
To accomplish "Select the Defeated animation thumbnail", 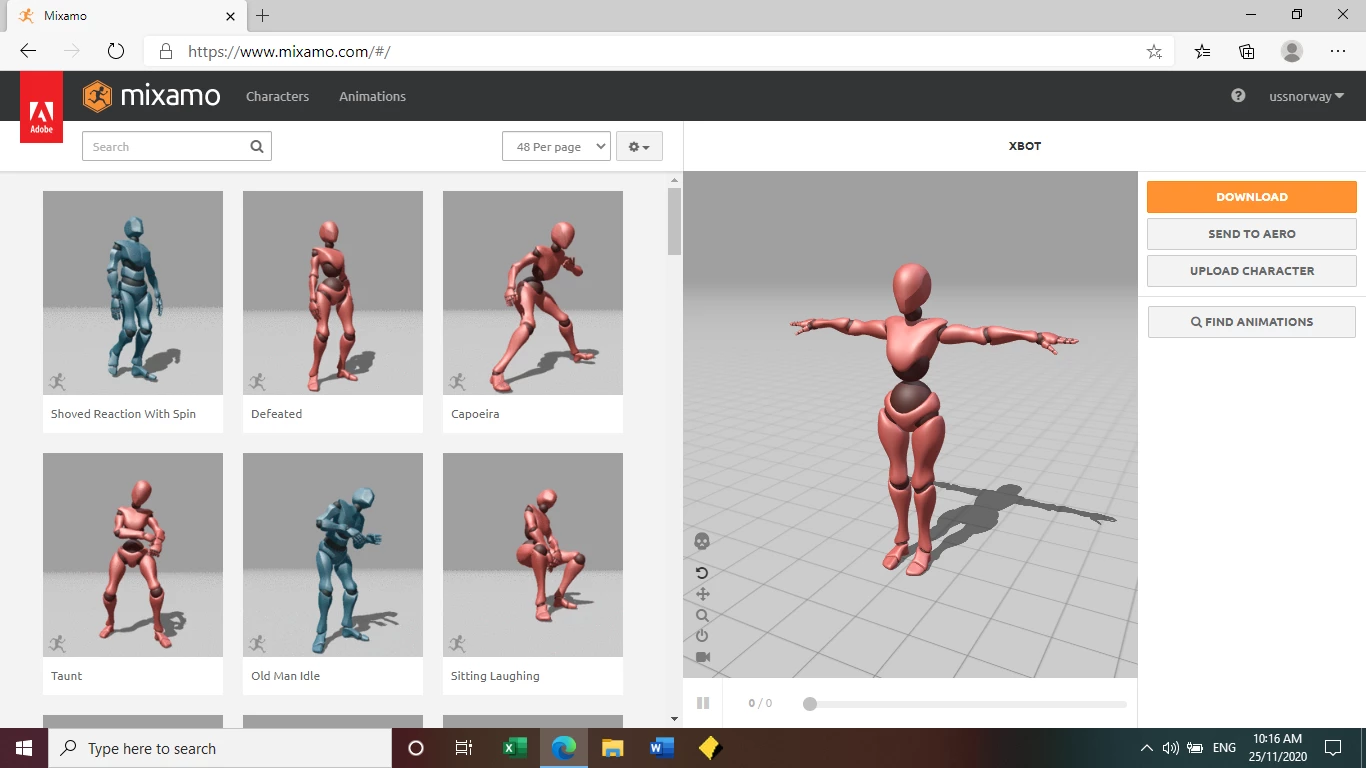I will coord(333,293).
